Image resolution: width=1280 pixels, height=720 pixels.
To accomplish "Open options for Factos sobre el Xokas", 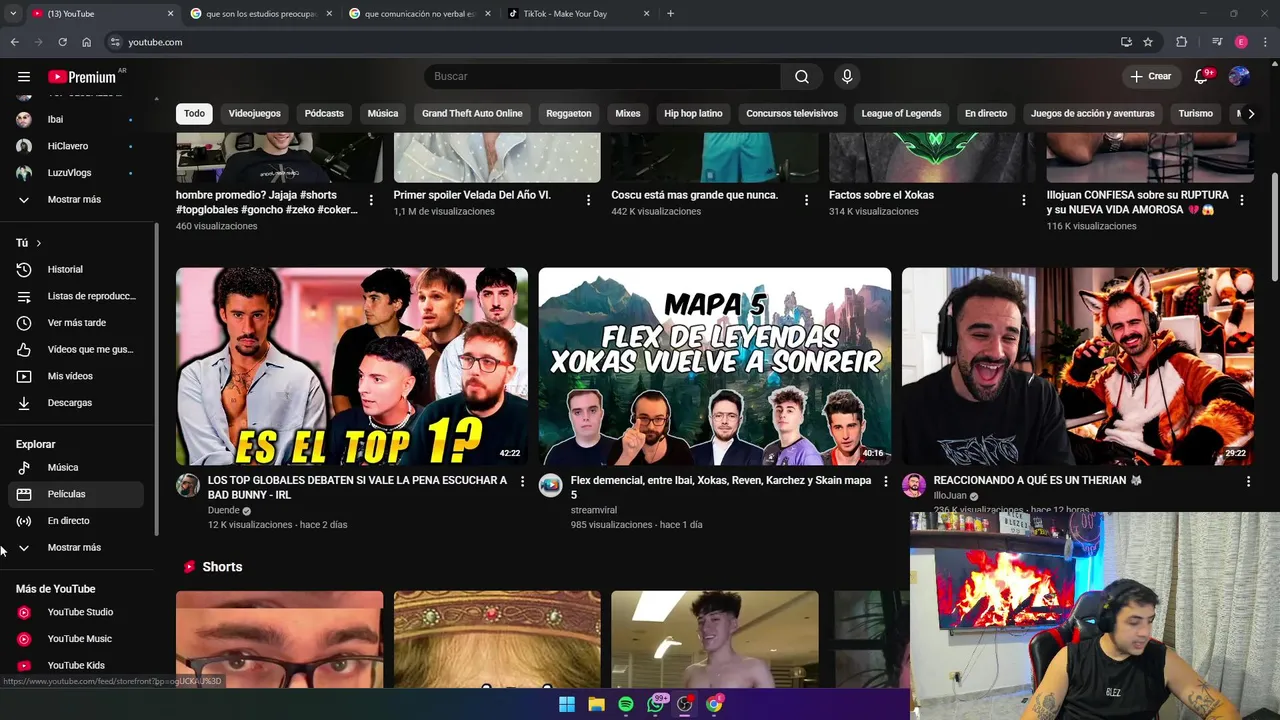I will (x=1023, y=200).
